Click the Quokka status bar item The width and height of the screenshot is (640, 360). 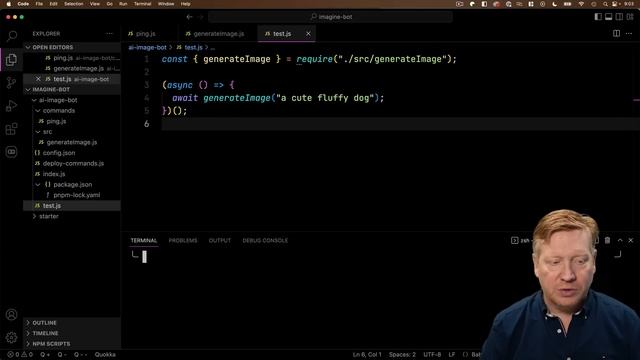click(105, 355)
